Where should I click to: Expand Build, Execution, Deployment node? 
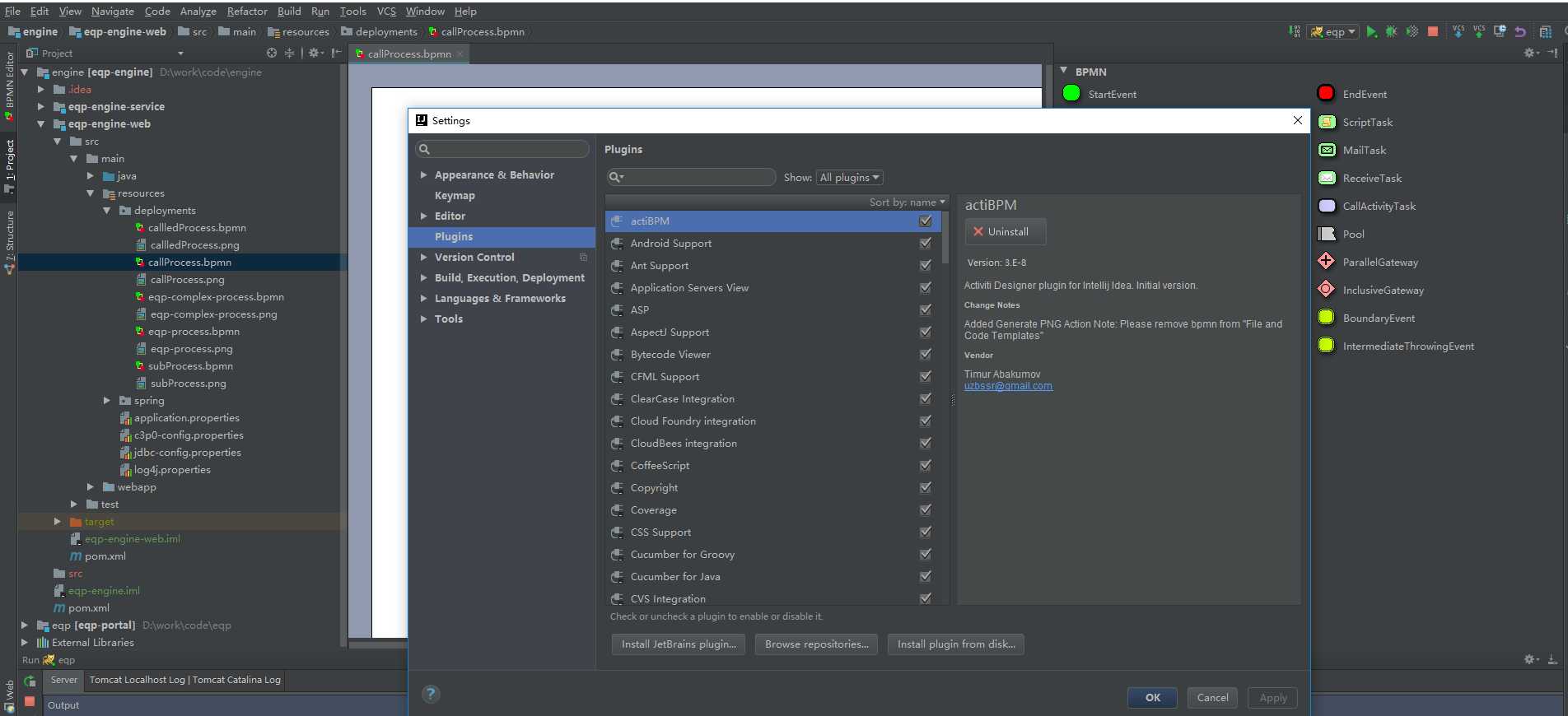(x=423, y=277)
